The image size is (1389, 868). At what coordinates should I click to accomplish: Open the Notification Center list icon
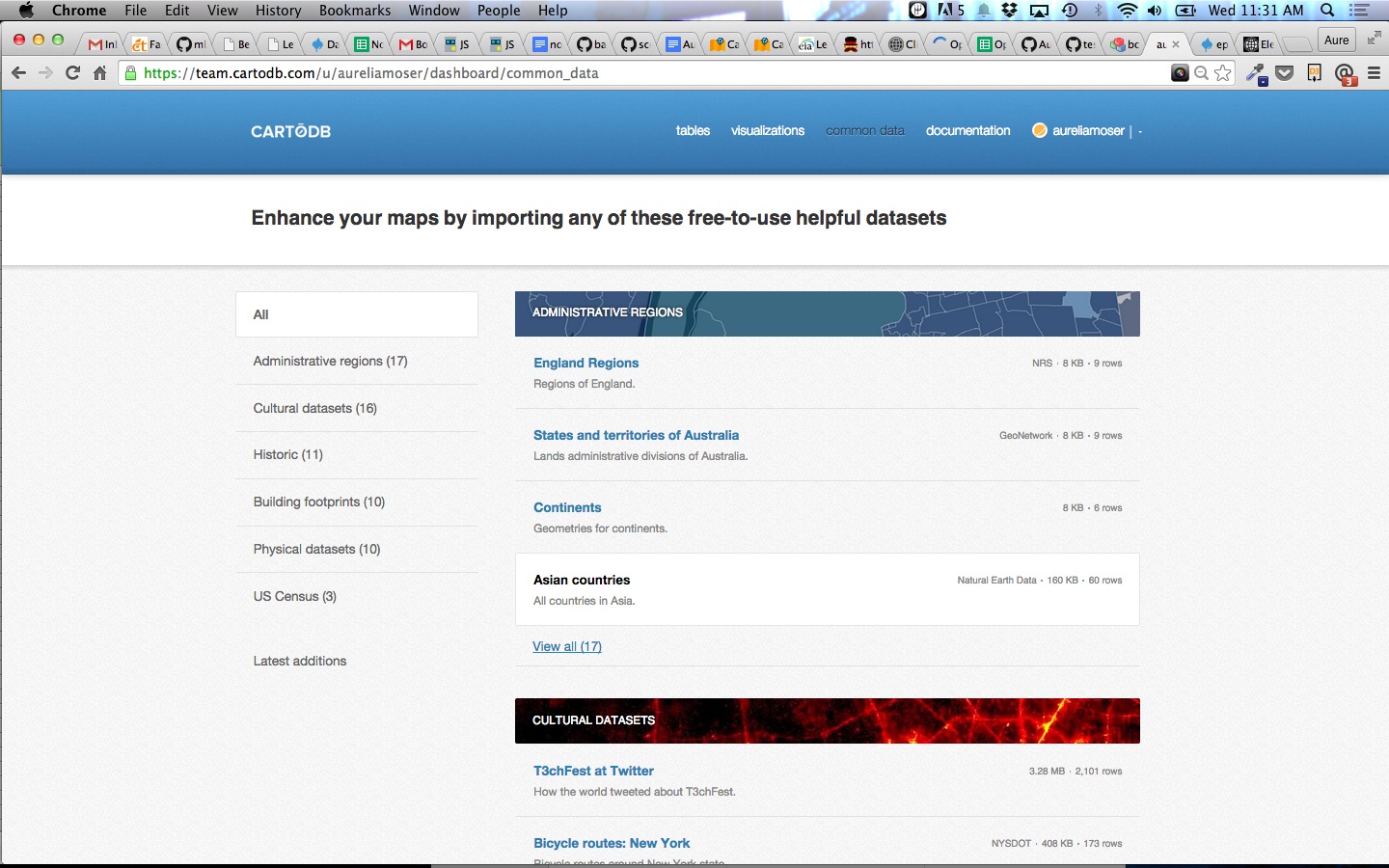tap(1360, 10)
